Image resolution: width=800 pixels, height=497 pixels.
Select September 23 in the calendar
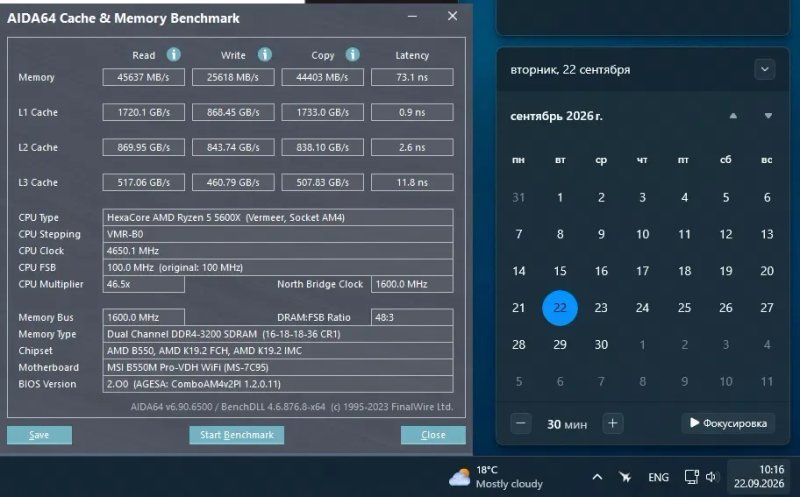point(601,308)
